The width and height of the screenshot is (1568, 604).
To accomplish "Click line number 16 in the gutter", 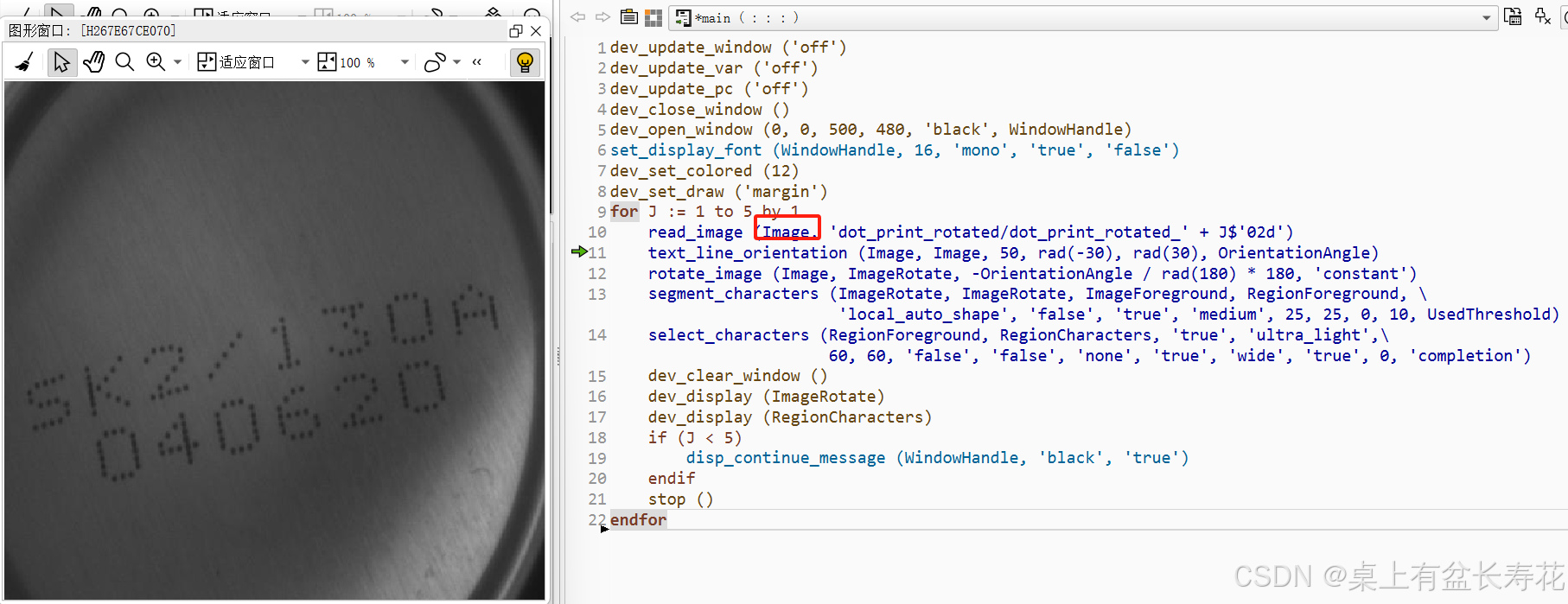I will [597, 397].
